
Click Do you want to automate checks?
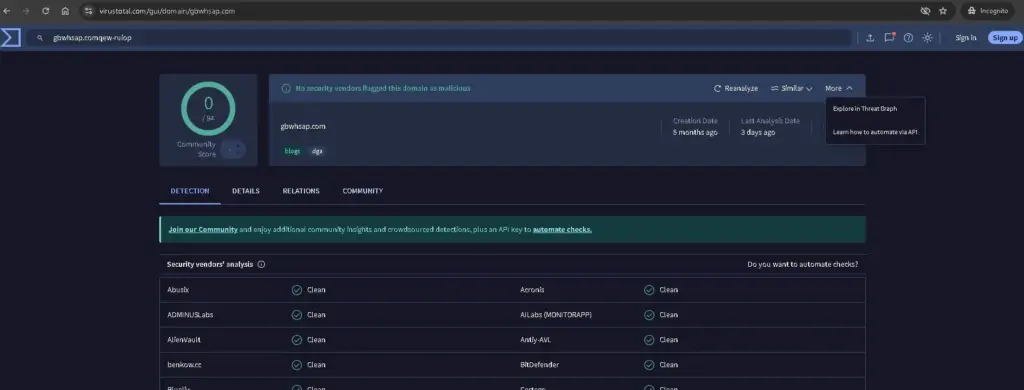(x=803, y=265)
